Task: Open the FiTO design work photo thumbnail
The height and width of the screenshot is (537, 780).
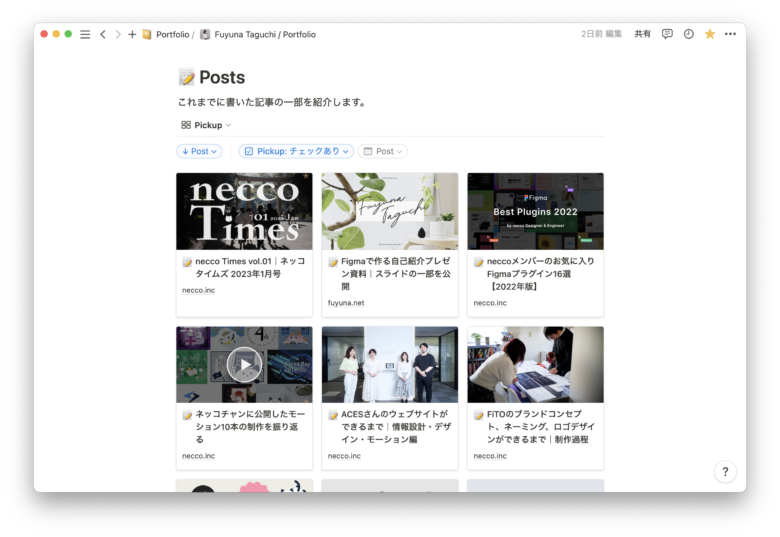Action: pos(535,364)
